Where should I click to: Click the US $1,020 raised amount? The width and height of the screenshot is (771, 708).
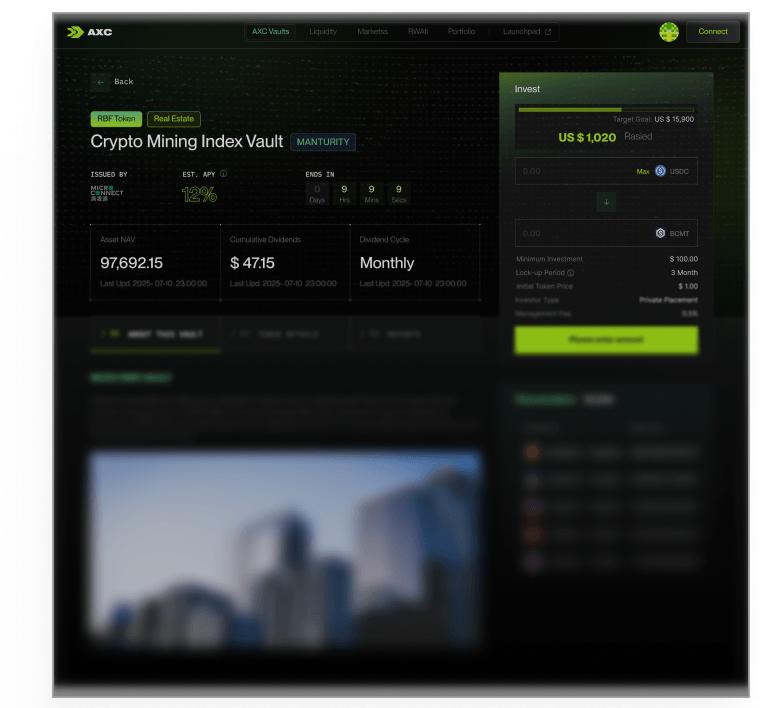click(587, 138)
